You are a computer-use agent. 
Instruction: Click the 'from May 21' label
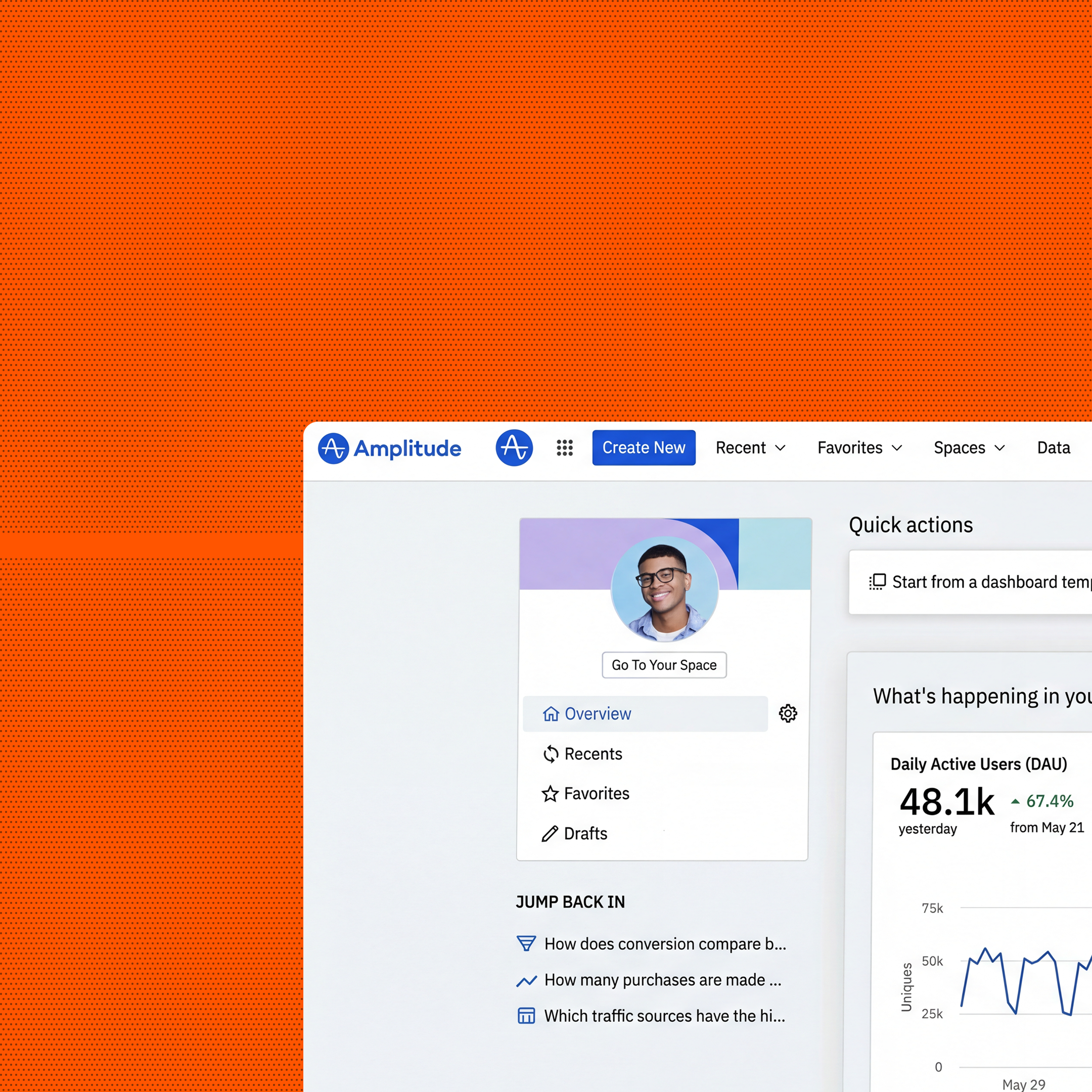click(x=1047, y=828)
